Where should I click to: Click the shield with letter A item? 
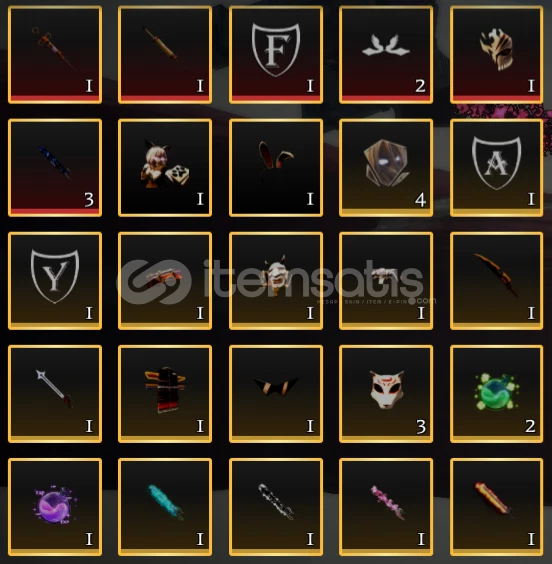496,168
